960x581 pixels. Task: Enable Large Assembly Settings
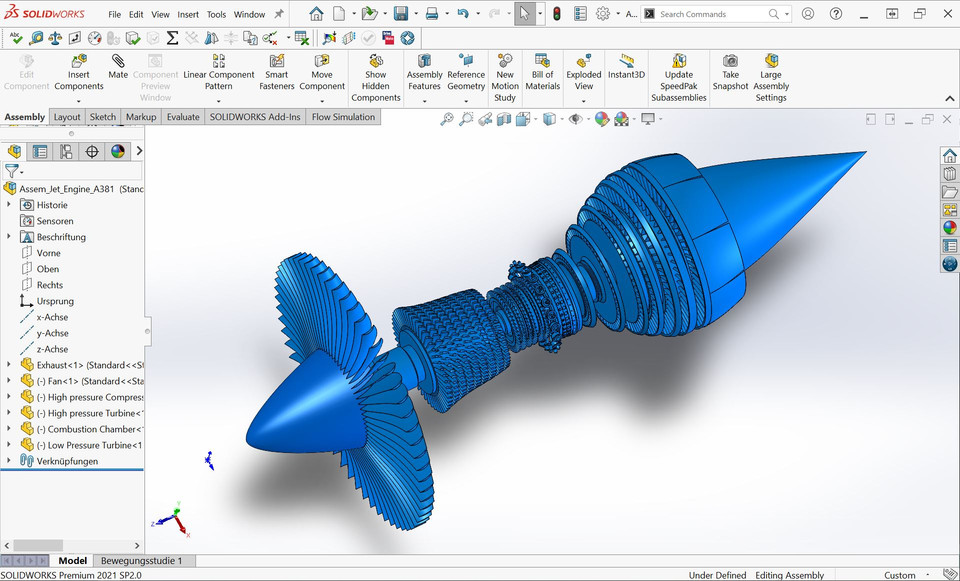(x=771, y=71)
